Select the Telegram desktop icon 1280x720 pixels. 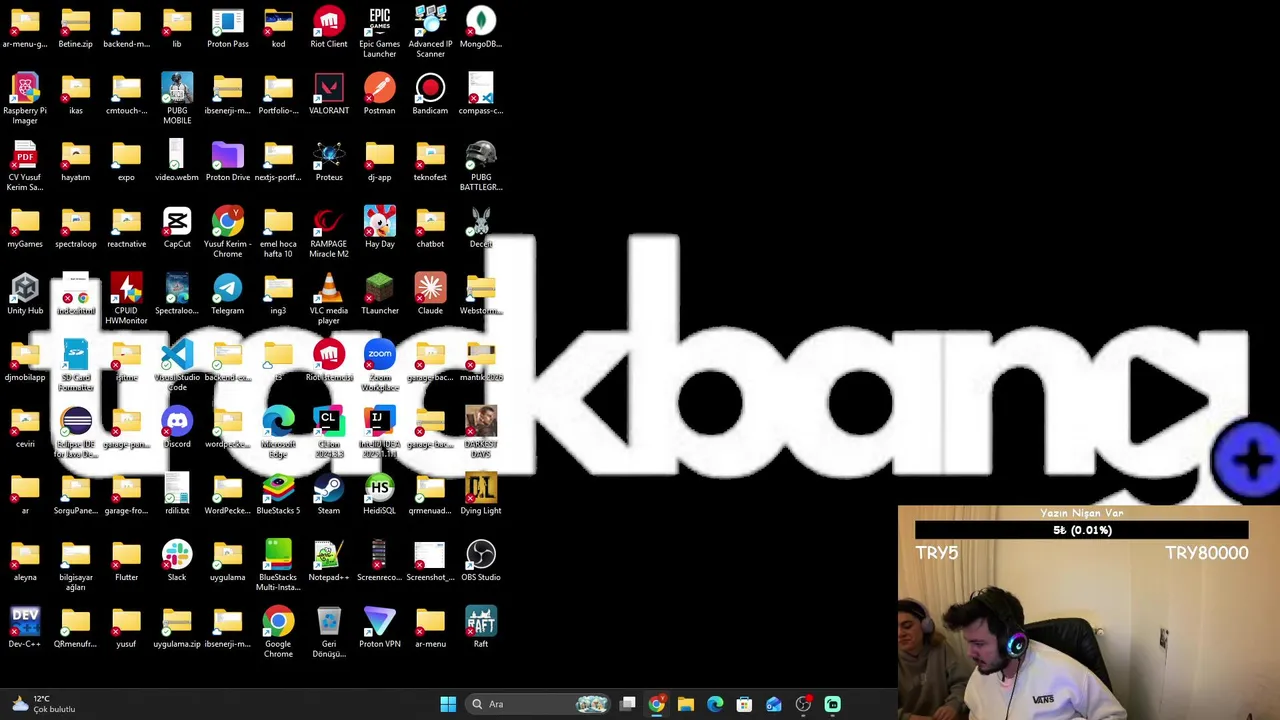click(x=228, y=295)
